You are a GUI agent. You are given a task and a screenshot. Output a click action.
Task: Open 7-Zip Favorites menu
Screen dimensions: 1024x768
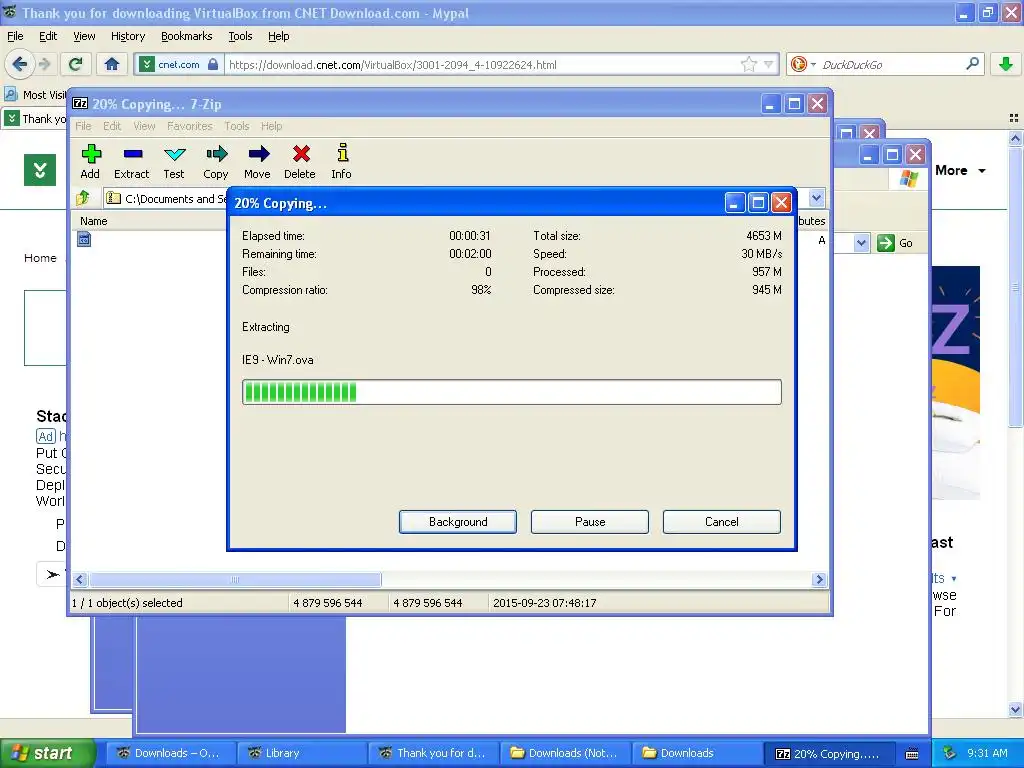point(189,126)
